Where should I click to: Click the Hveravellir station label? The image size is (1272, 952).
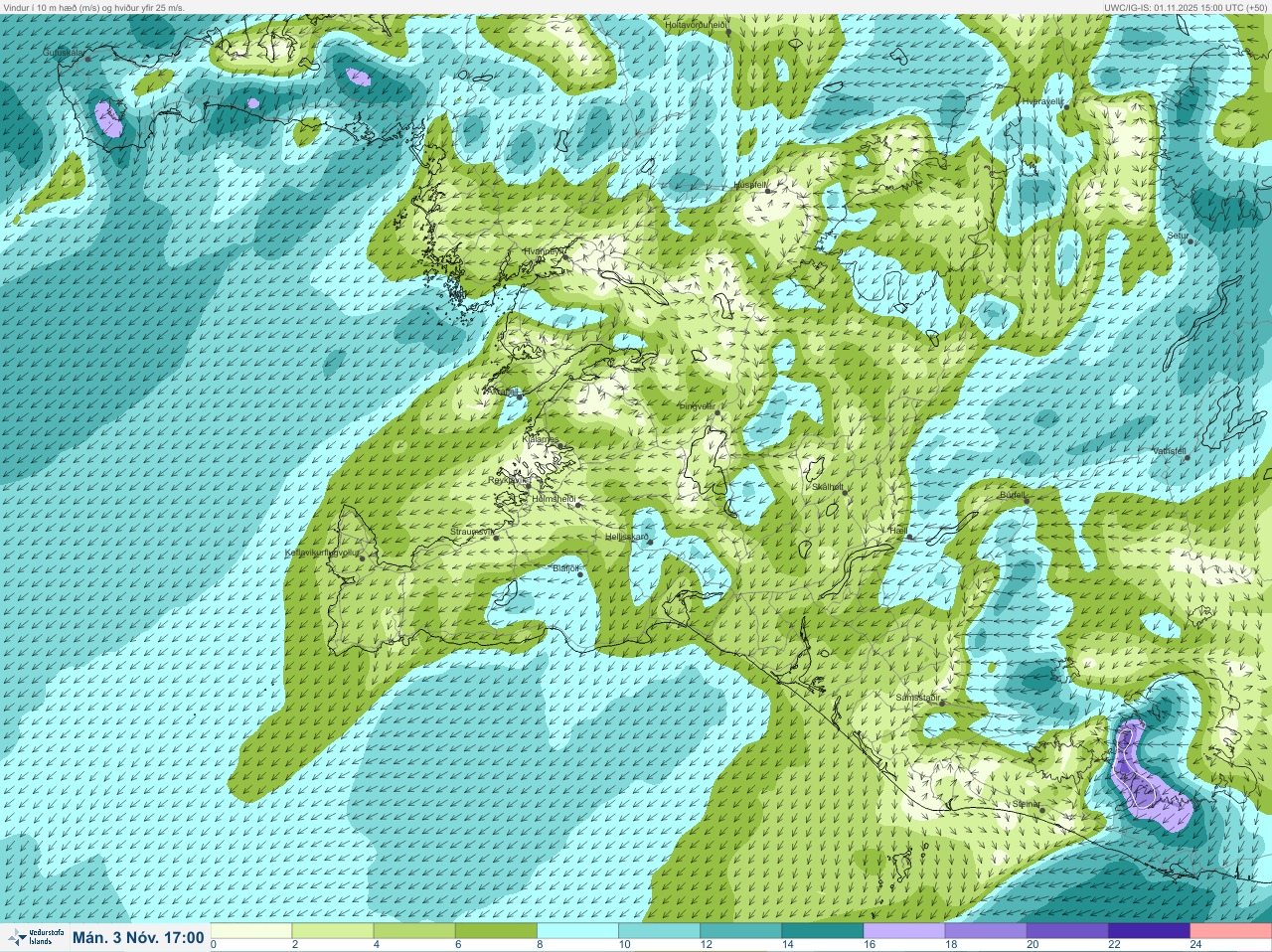(1042, 101)
